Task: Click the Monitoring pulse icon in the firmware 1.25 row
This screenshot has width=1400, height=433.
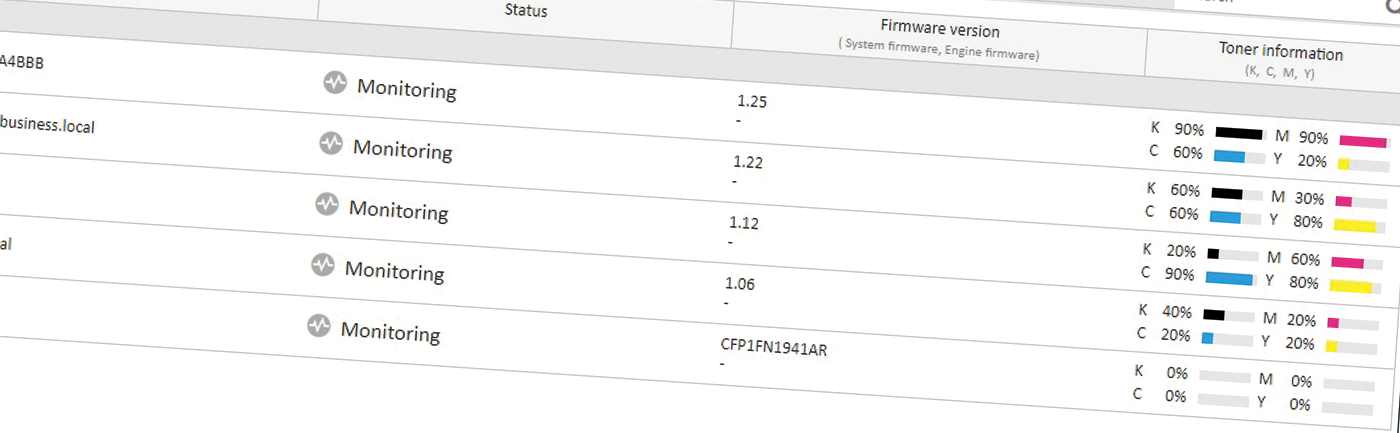Action: pyautogui.click(x=335, y=83)
